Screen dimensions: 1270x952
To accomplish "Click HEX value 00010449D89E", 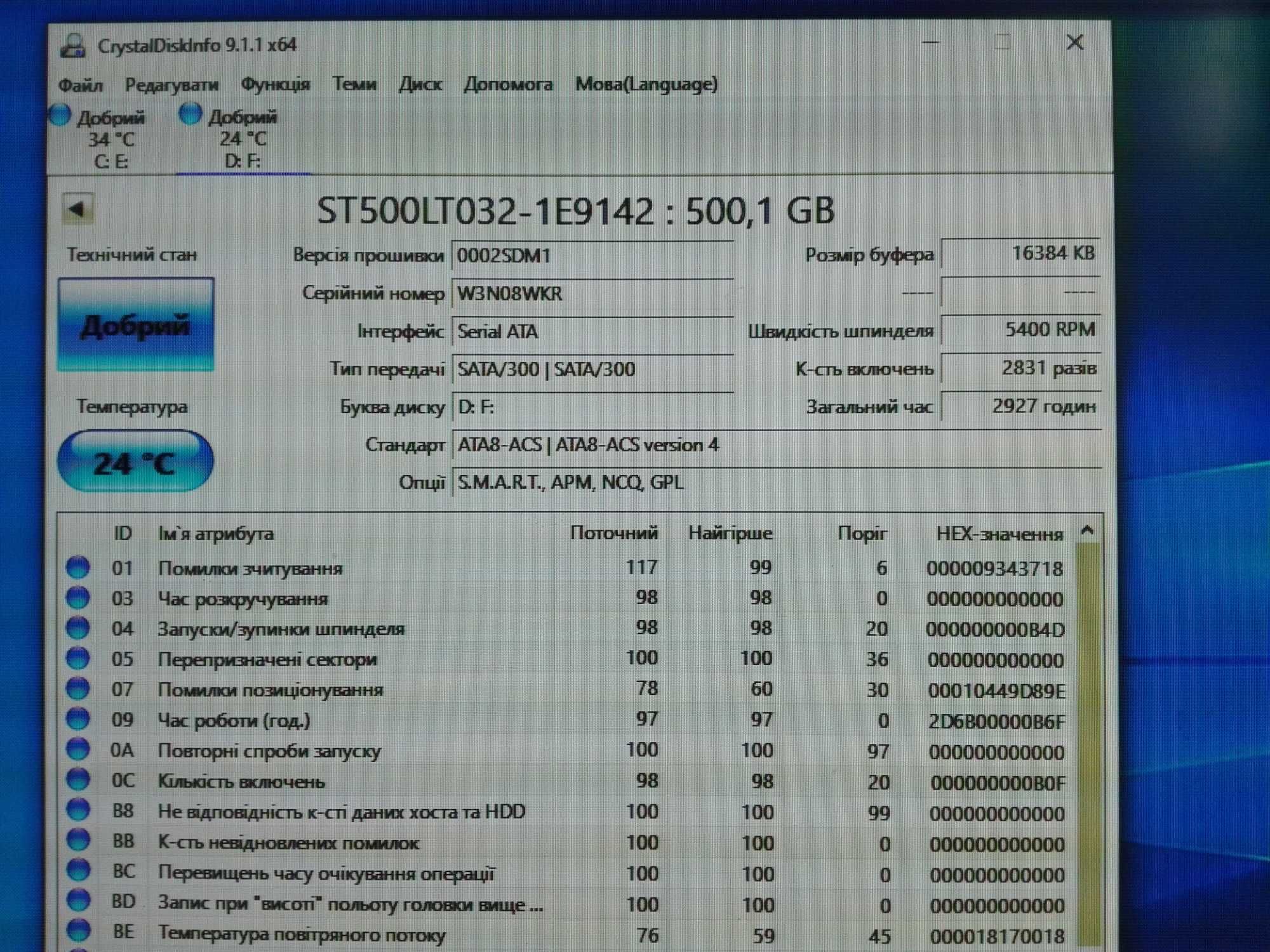I will [x=996, y=691].
